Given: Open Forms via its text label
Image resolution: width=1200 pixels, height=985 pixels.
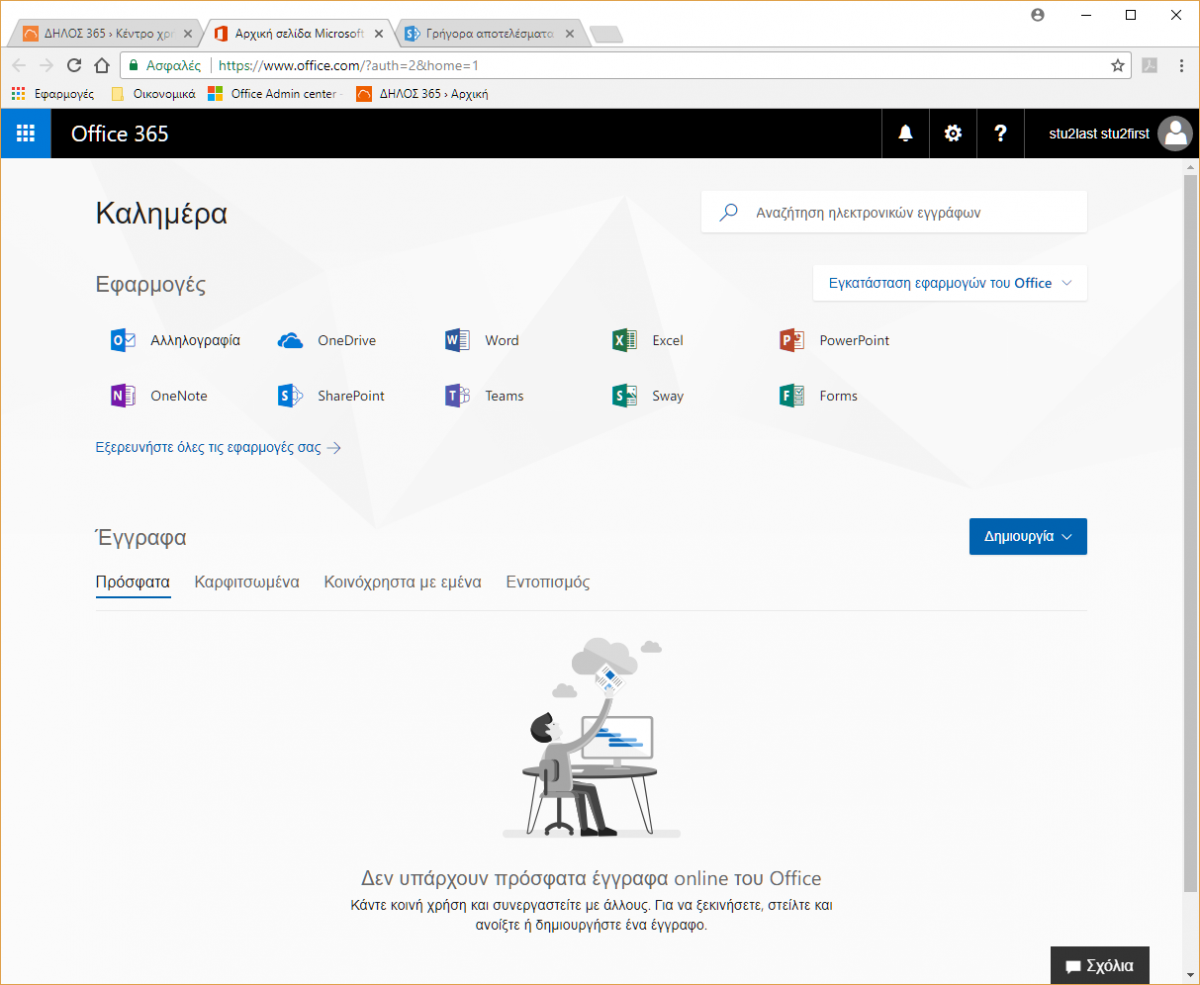Looking at the screenshot, I should [838, 396].
